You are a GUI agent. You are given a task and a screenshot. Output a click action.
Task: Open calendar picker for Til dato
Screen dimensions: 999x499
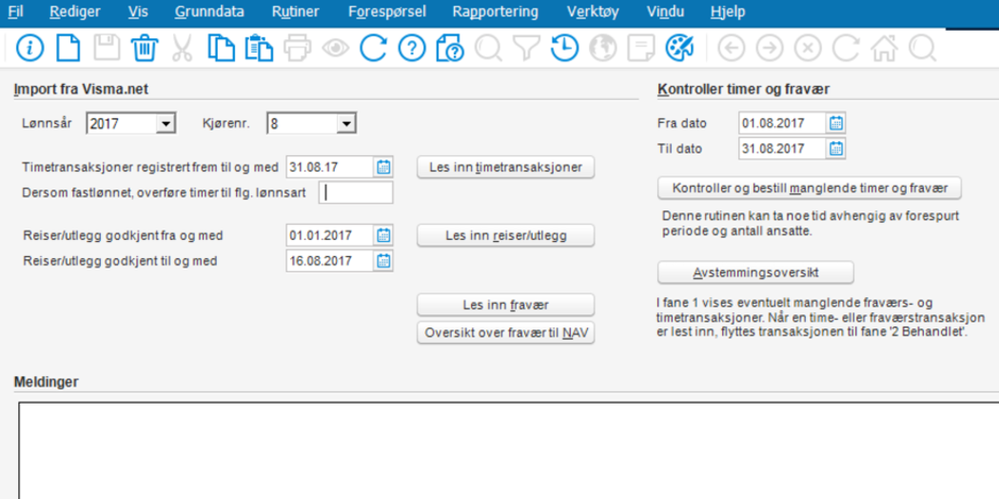click(x=836, y=148)
